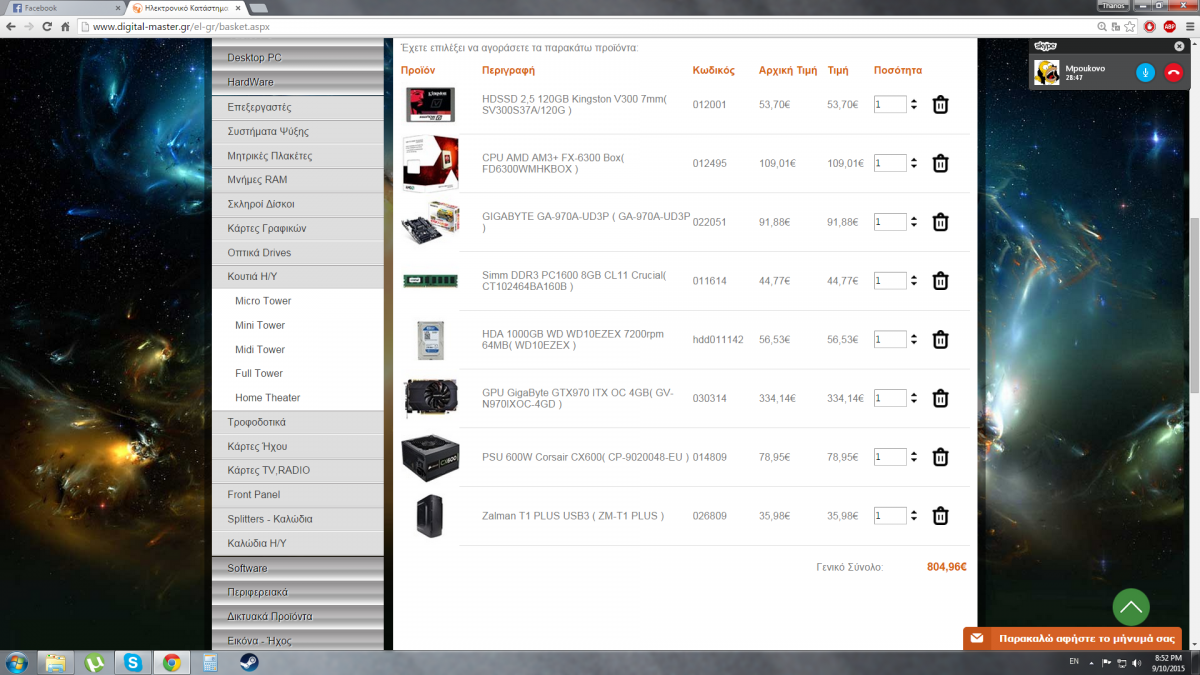Click the volume icon in system tray
Image resolution: width=1200 pixels, height=675 pixels.
coord(1135,662)
